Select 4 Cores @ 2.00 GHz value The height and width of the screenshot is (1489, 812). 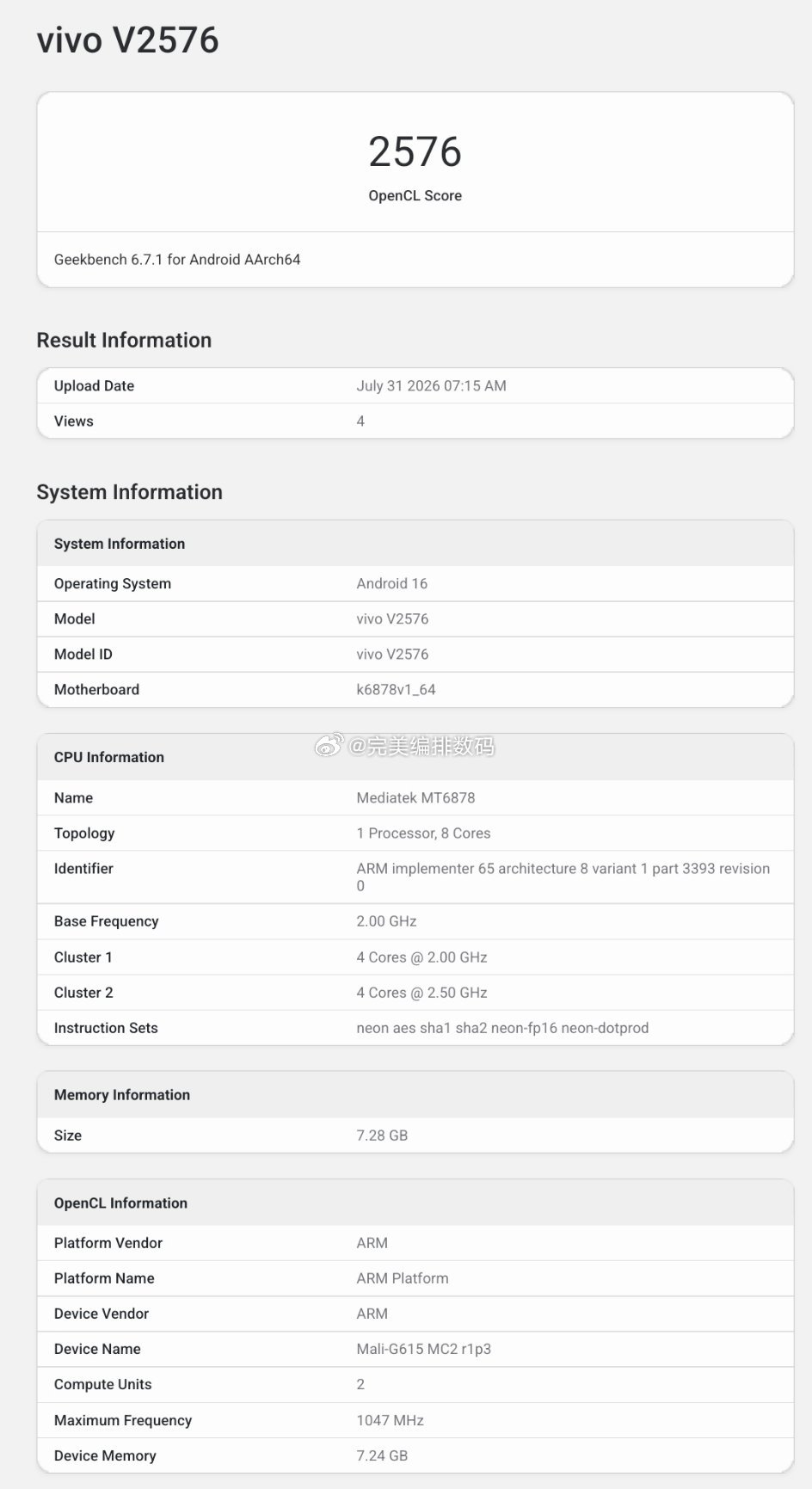(421, 957)
